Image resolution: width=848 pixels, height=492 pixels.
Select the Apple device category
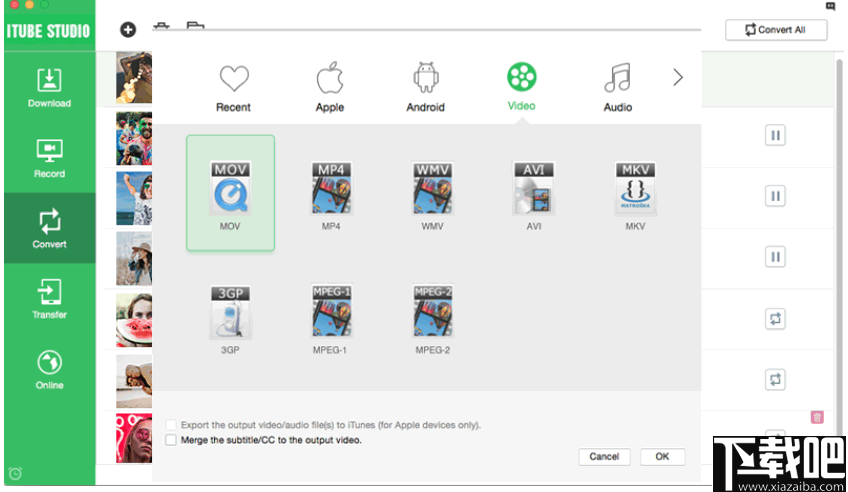click(x=330, y=87)
